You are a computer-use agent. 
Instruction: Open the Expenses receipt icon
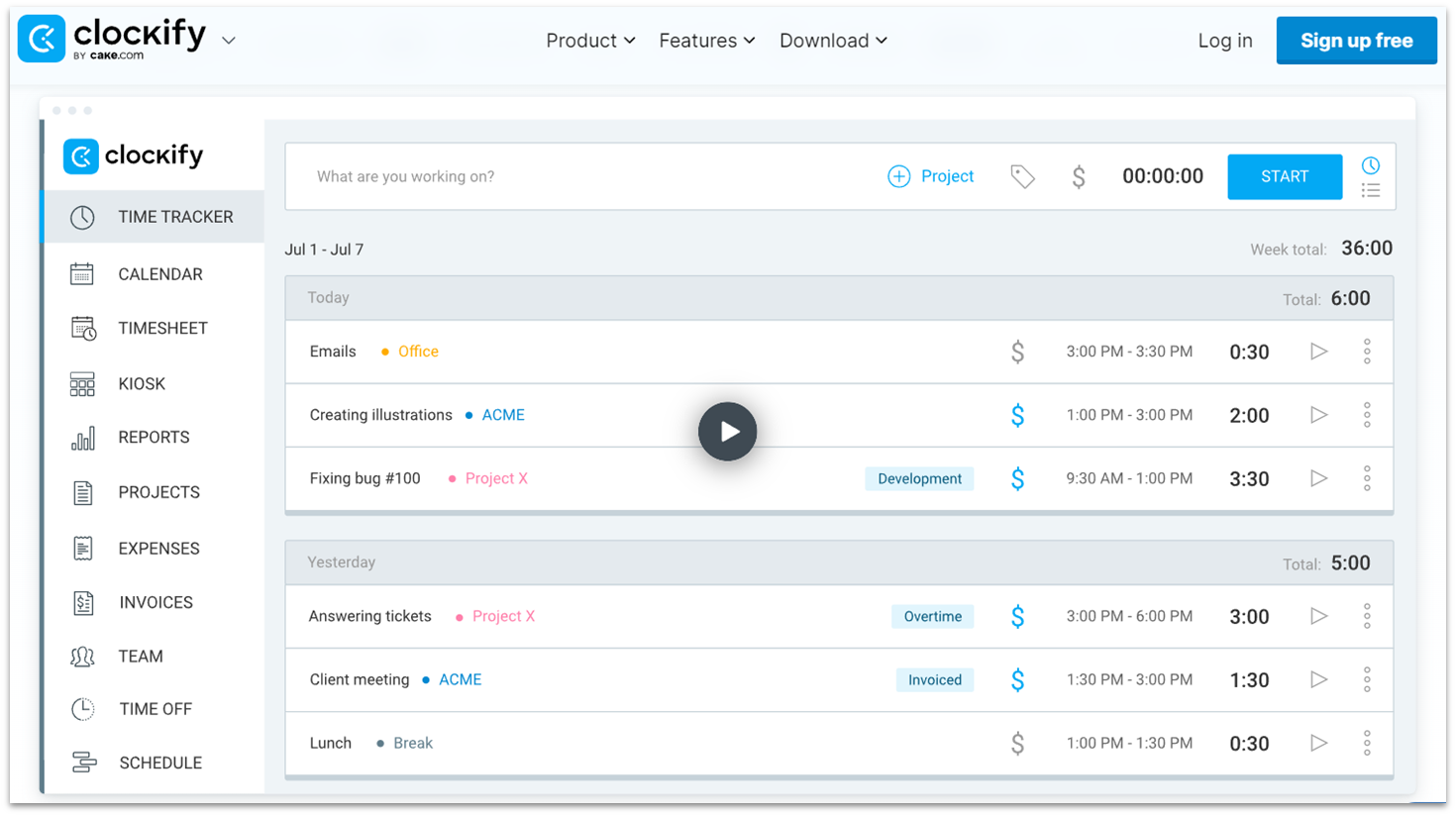pyautogui.click(x=83, y=548)
